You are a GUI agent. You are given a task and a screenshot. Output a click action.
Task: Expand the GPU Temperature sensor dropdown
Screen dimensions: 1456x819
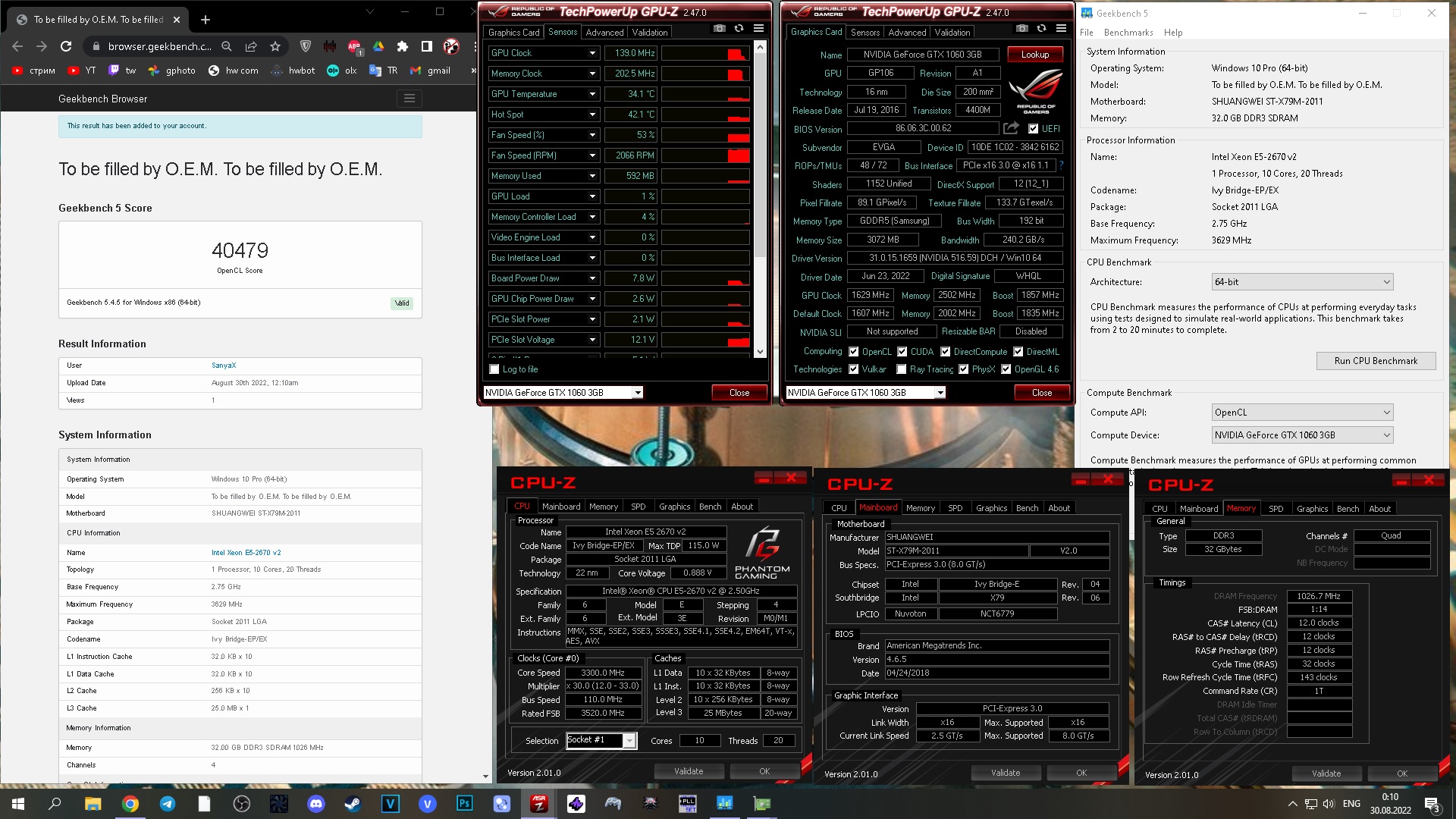point(592,94)
